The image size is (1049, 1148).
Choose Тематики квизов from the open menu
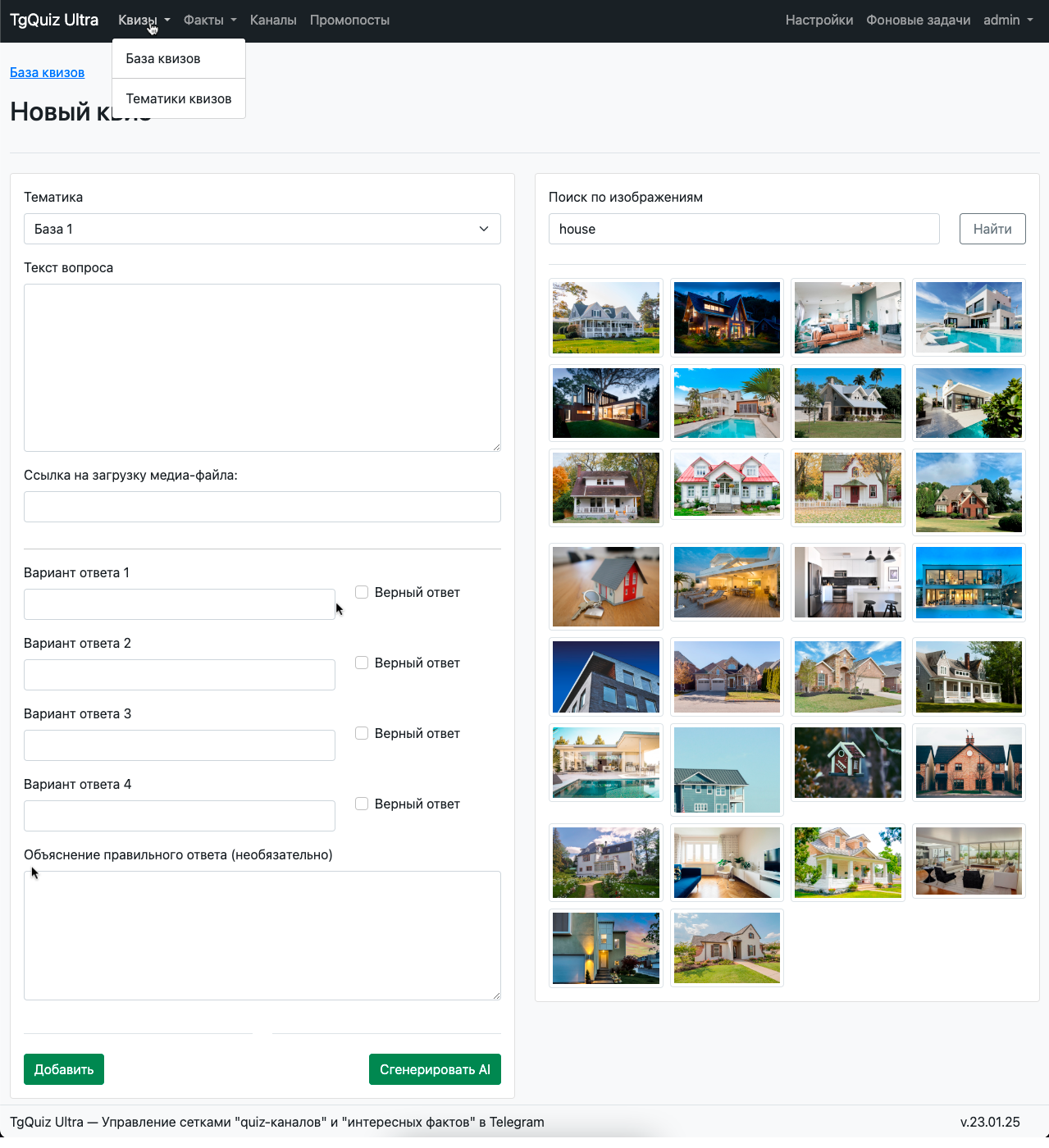tap(179, 98)
